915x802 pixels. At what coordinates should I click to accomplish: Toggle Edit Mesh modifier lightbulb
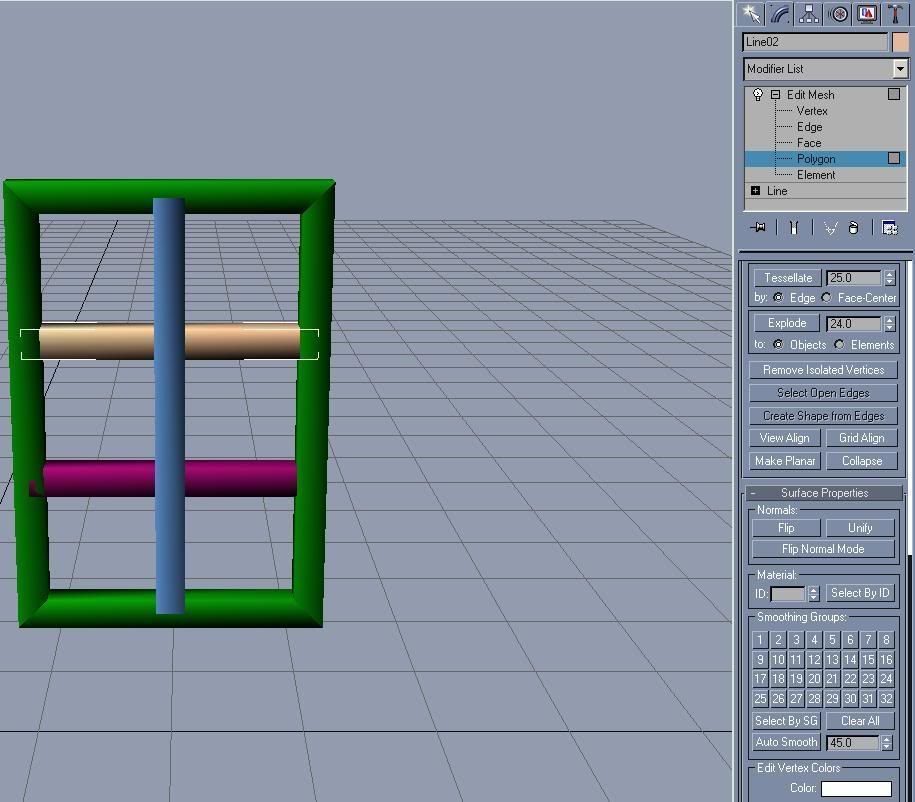pyautogui.click(x=758, y=95)
